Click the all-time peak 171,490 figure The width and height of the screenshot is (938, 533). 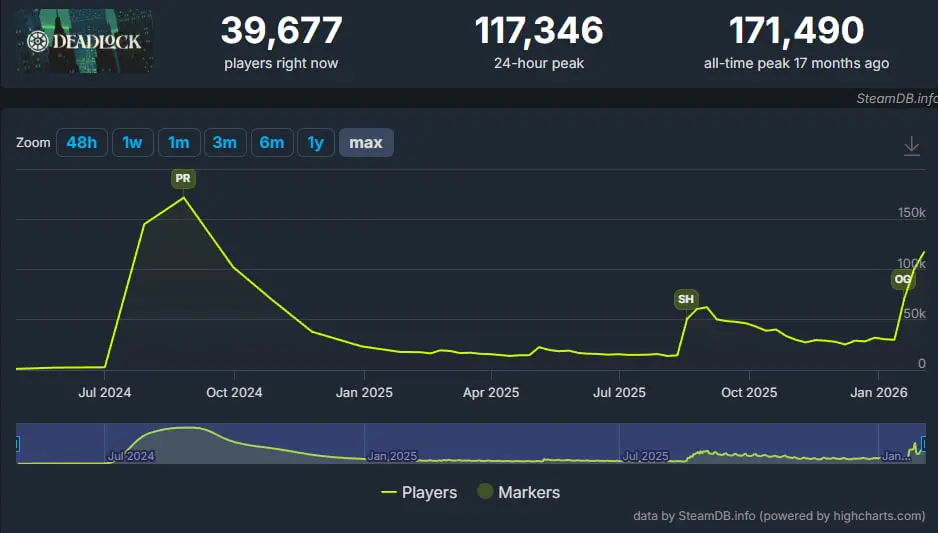[796, 31]
